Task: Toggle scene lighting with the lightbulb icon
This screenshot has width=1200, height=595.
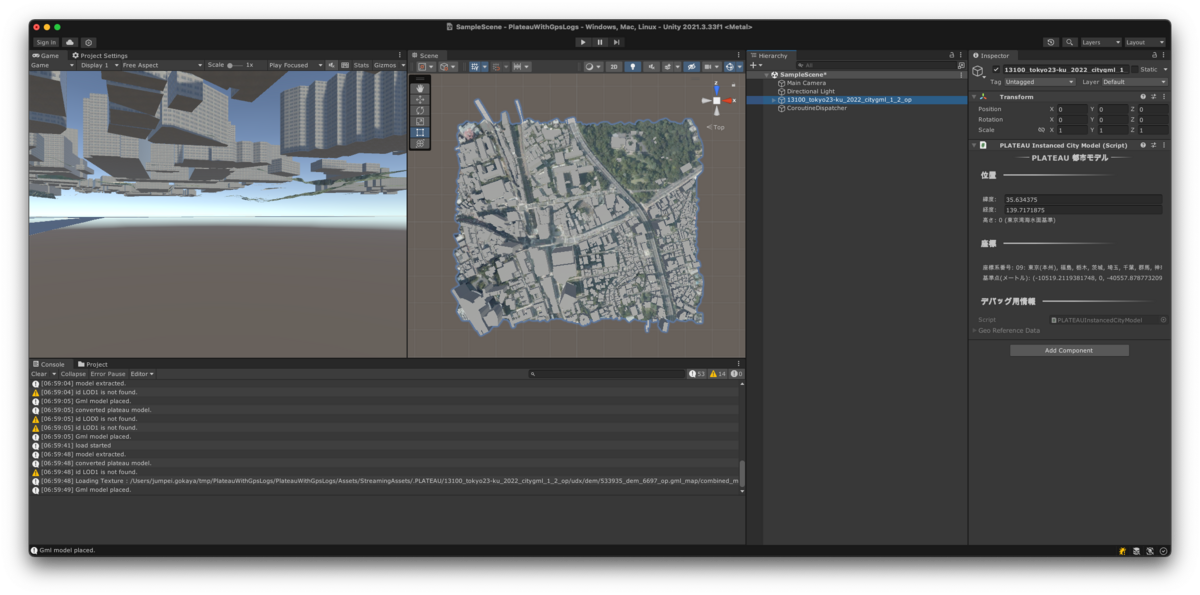Action: (632, 66)
